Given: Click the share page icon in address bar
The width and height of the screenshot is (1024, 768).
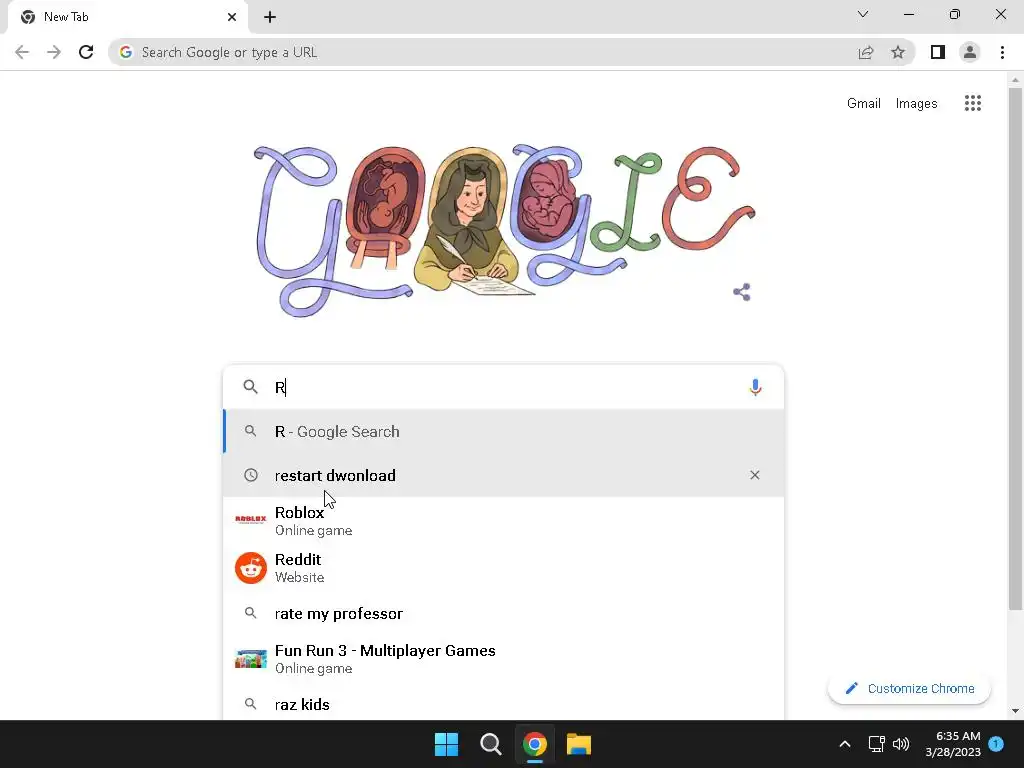Looking at the screenshot, I should click(866, 52).
